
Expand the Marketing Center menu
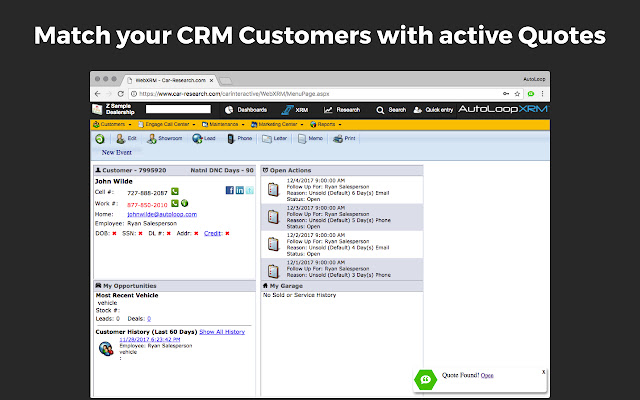[x=277, y=124]
